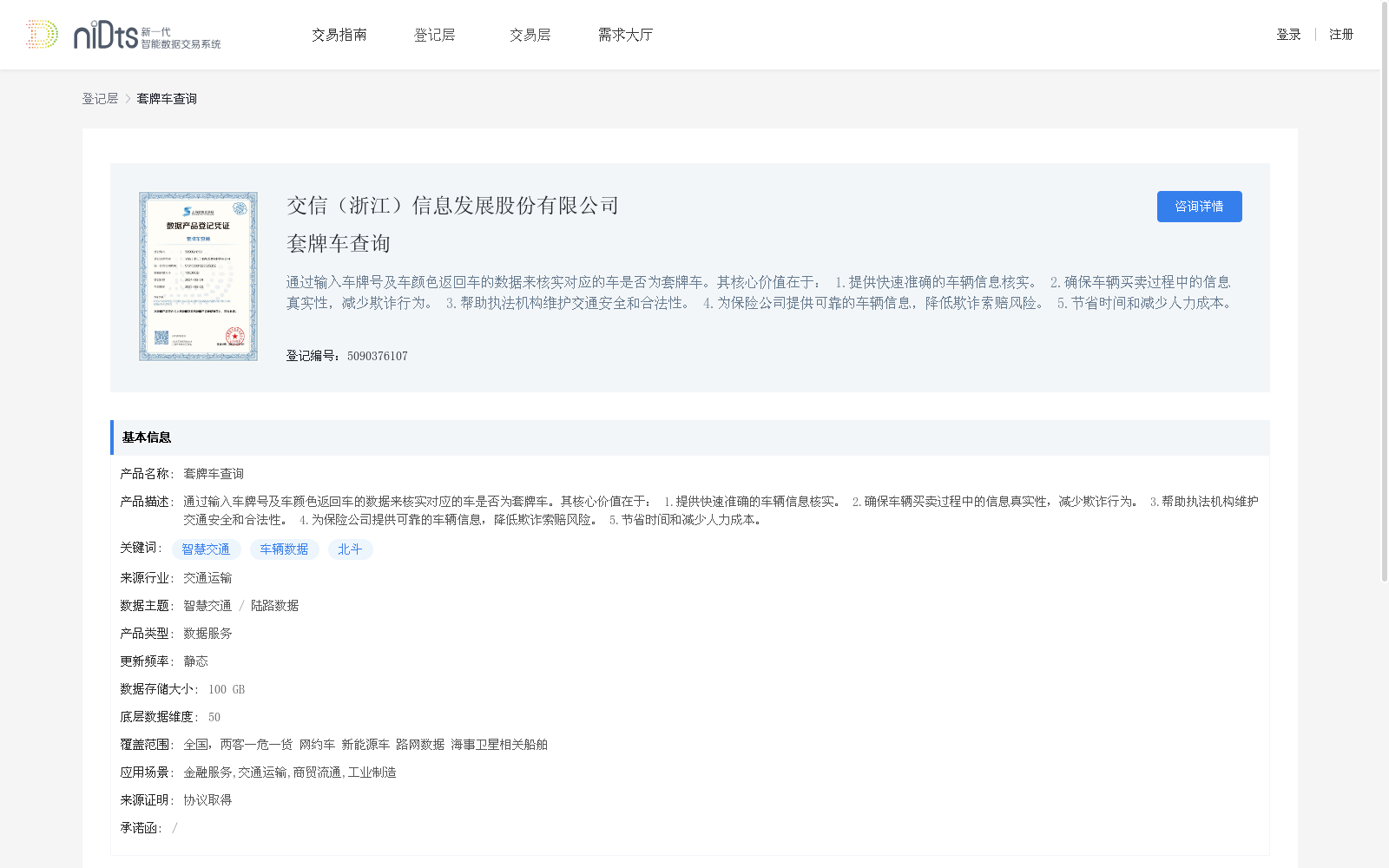The height and width of the screenshot is (868, 1389).
Task: Click the 咨询详情 button
Action: click(1199, 207)
